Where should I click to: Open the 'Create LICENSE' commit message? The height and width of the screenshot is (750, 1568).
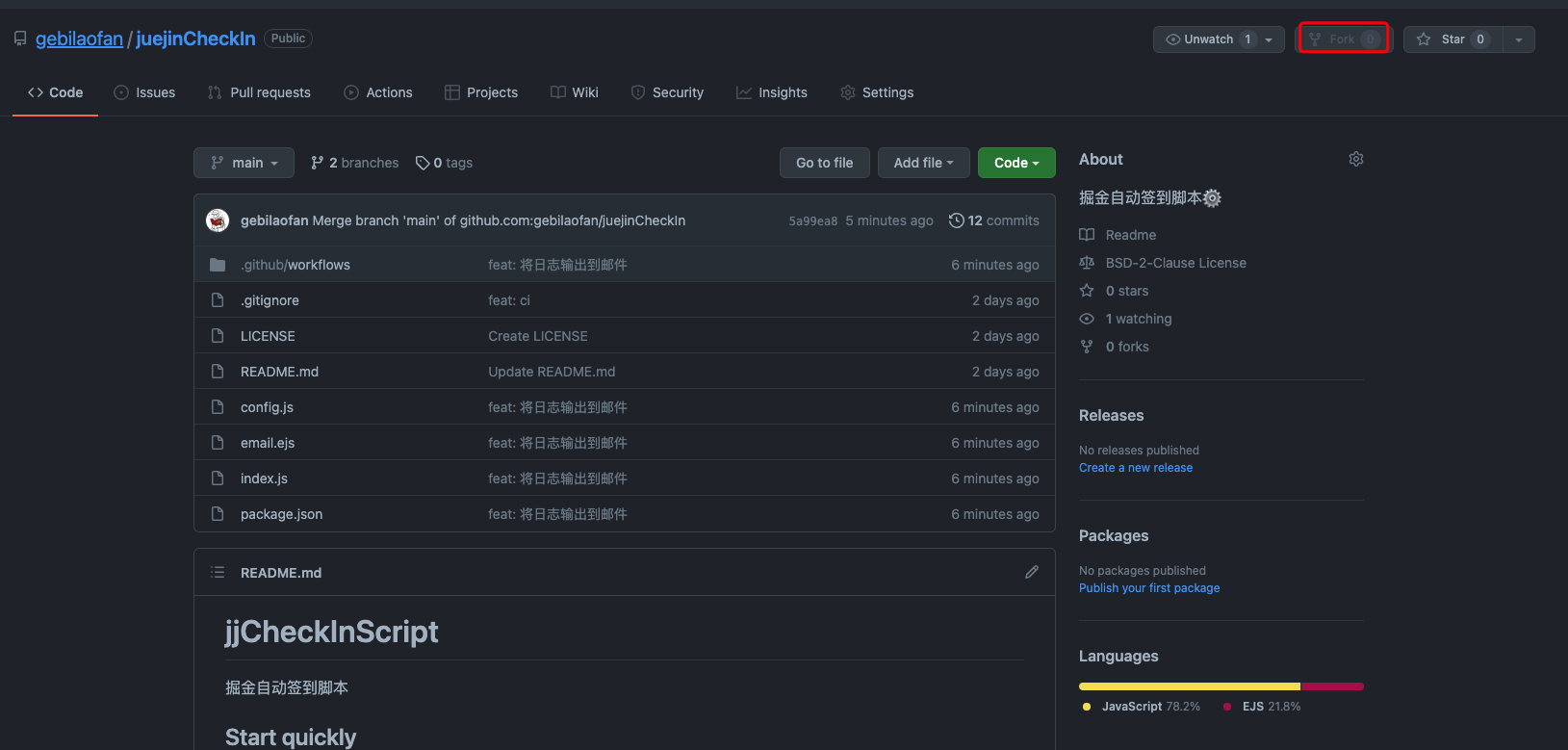pos(538,336)
